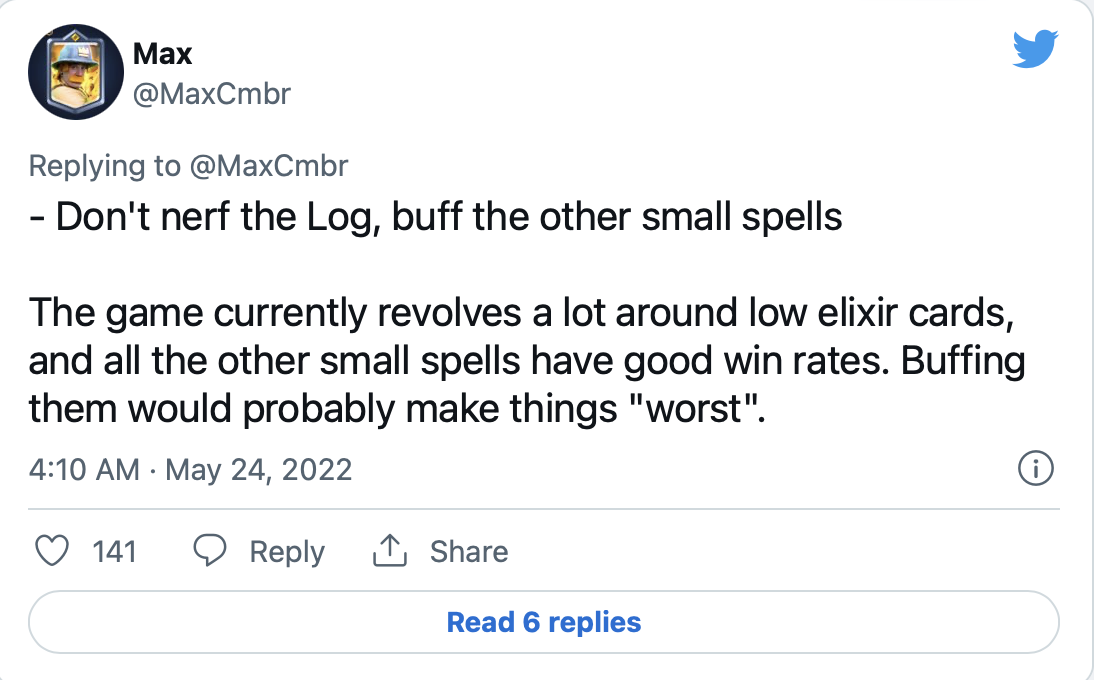This screenshot has height=680, width=1094.
Task: Click the "Don't nerf the Log" tweet line
Action: point(435,217)
